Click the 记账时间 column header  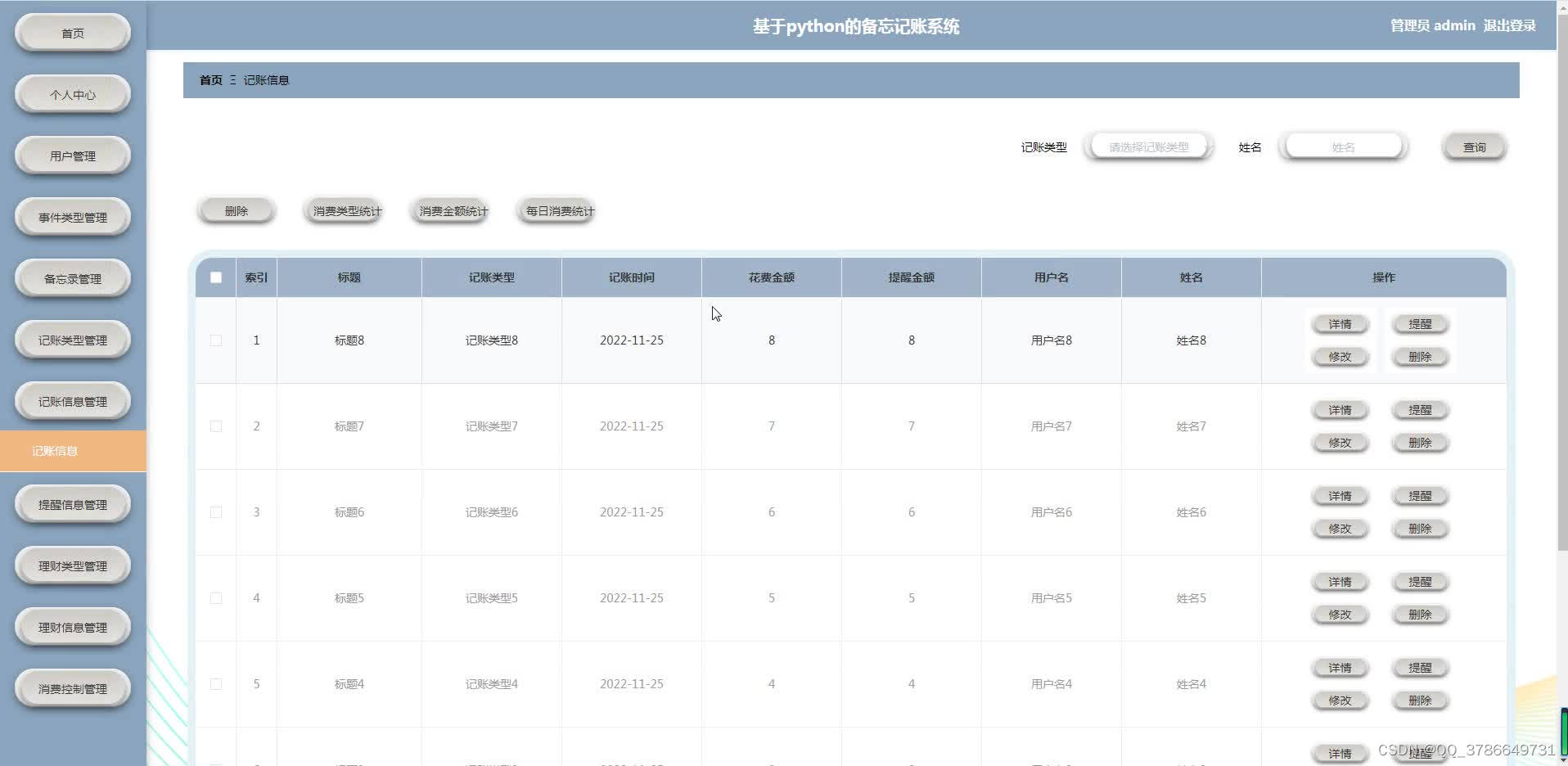point(631,277)
